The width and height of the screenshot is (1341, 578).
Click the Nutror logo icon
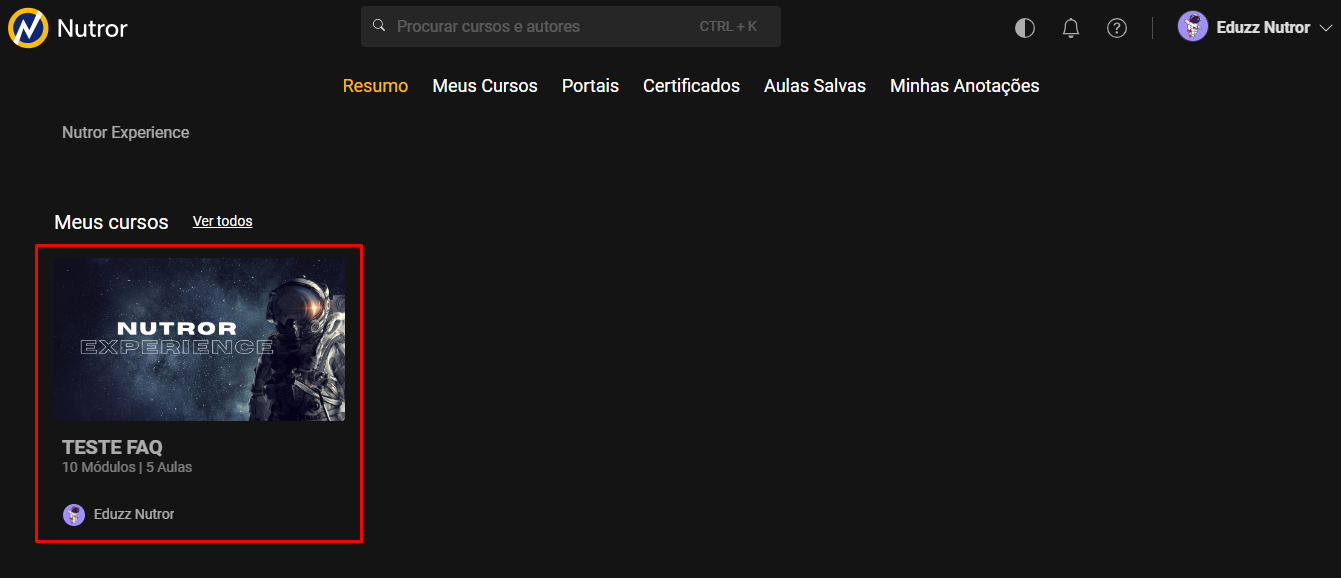pos(28,28)
